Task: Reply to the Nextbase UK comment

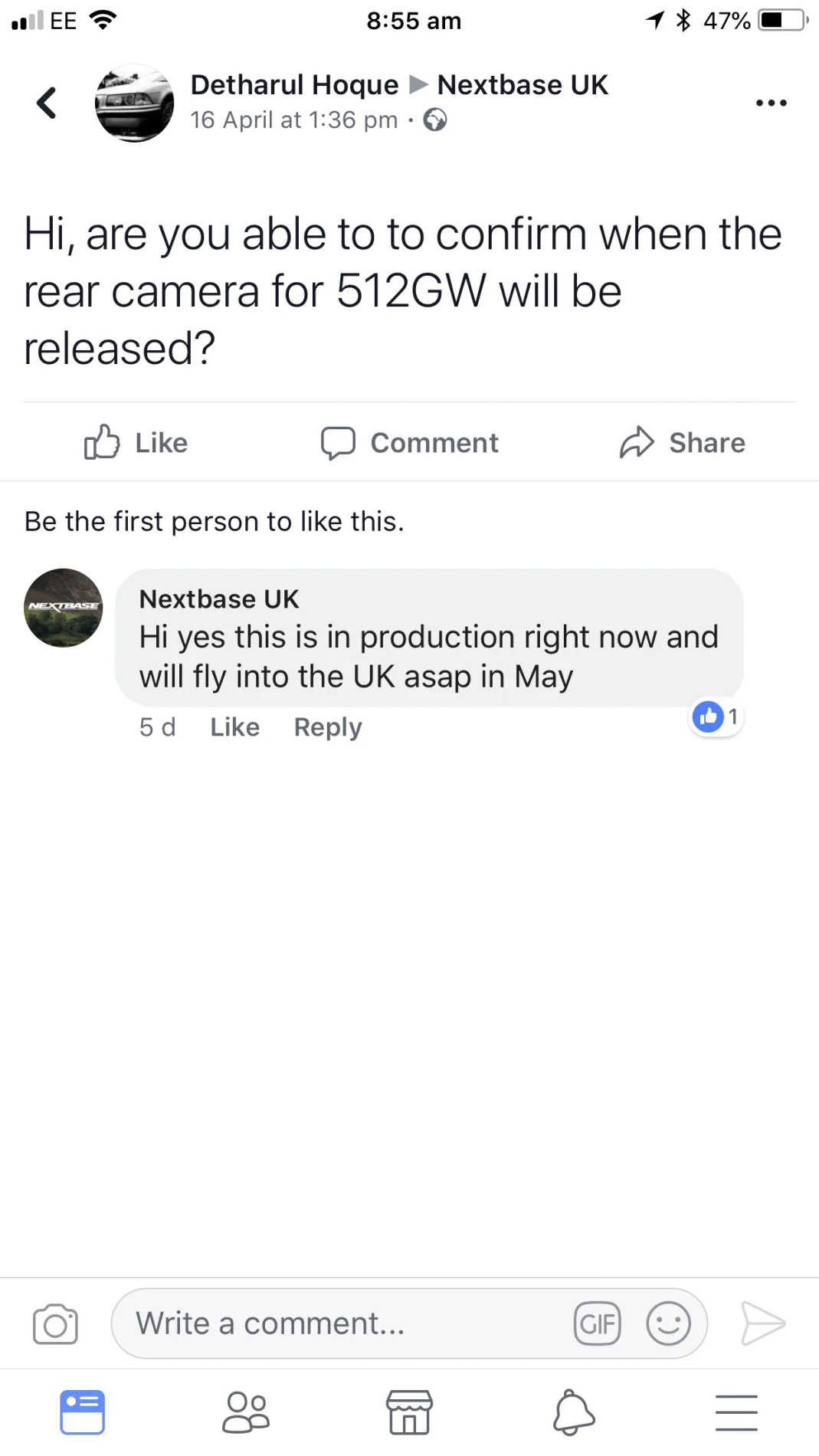Action: (328, 727)
